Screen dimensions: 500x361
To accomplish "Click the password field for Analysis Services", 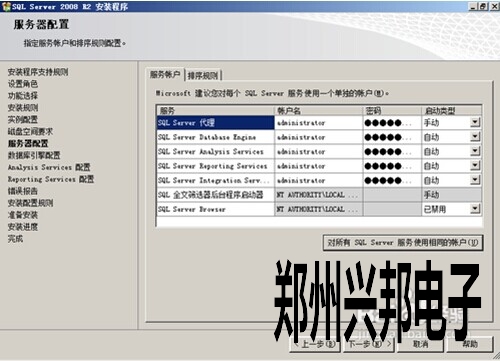I will click(x=392, y=151).
